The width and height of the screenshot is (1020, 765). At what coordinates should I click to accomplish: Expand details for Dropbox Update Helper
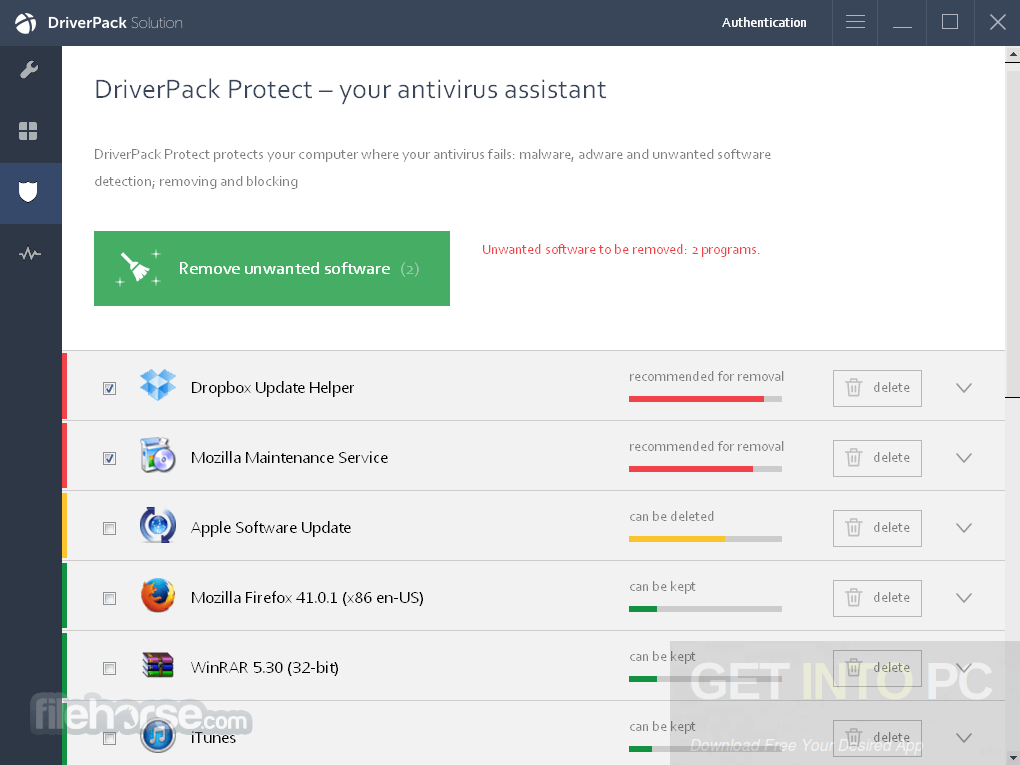pyautogui.click(x=963, y=388)
